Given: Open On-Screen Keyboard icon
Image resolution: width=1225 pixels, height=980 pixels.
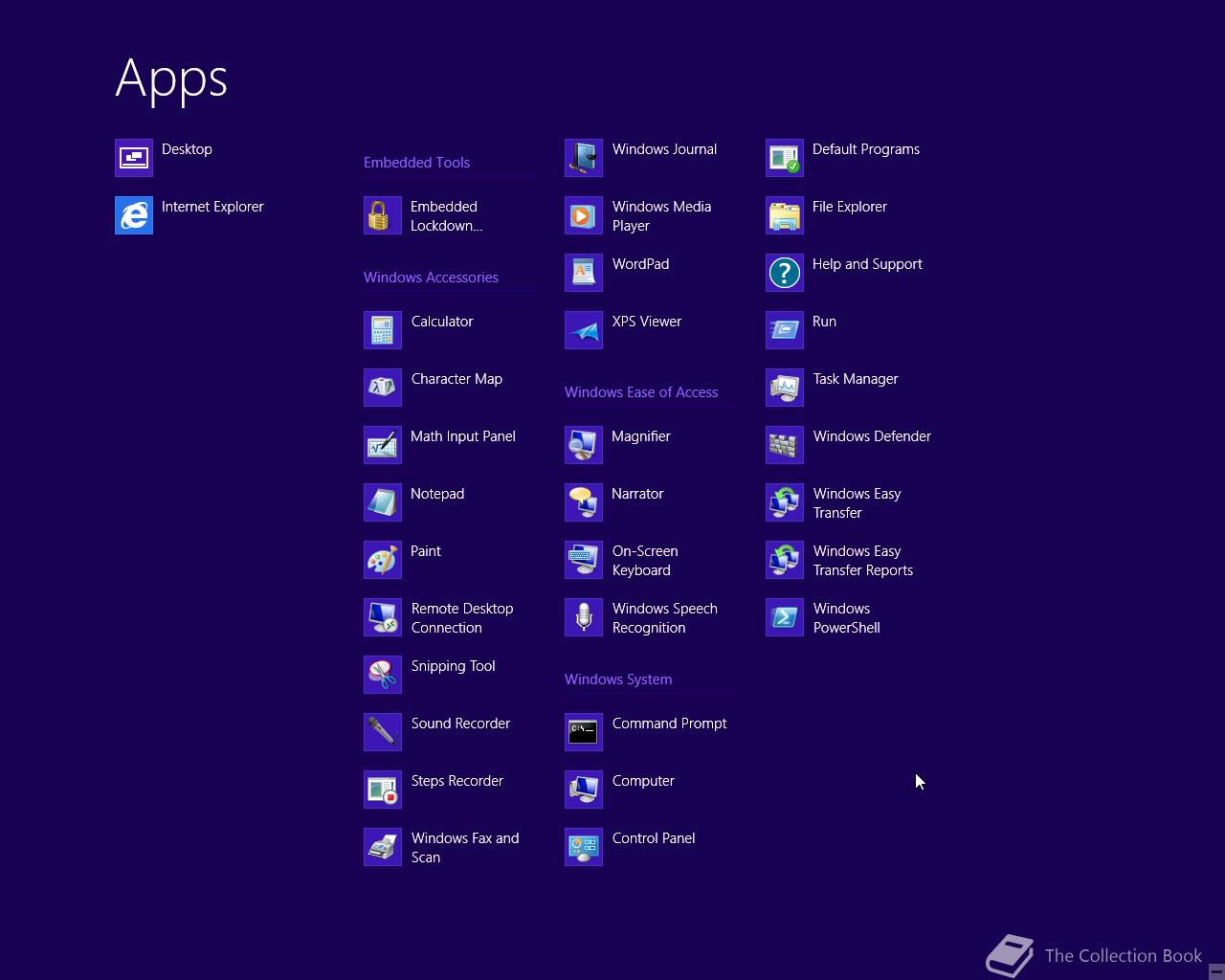Looking at the screenshot, I should point(584,560).
